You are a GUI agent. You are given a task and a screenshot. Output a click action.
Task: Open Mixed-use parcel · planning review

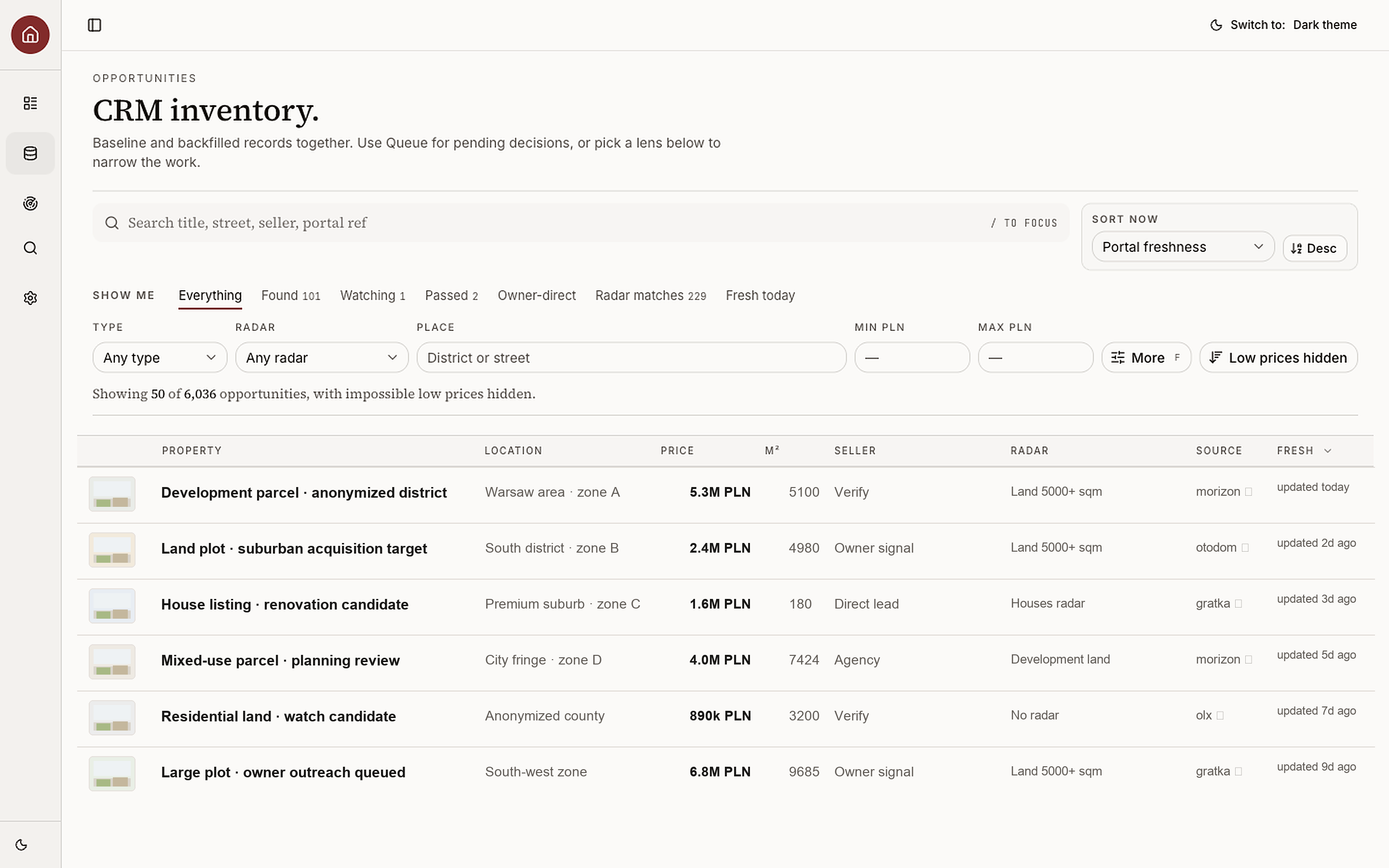coord(280,660)
